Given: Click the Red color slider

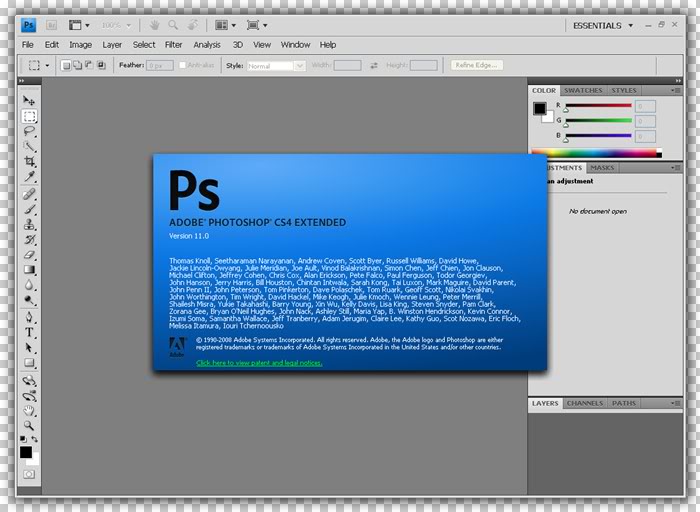Looking at the screenshot, I should pyautogui.click(x=599, y=106).
